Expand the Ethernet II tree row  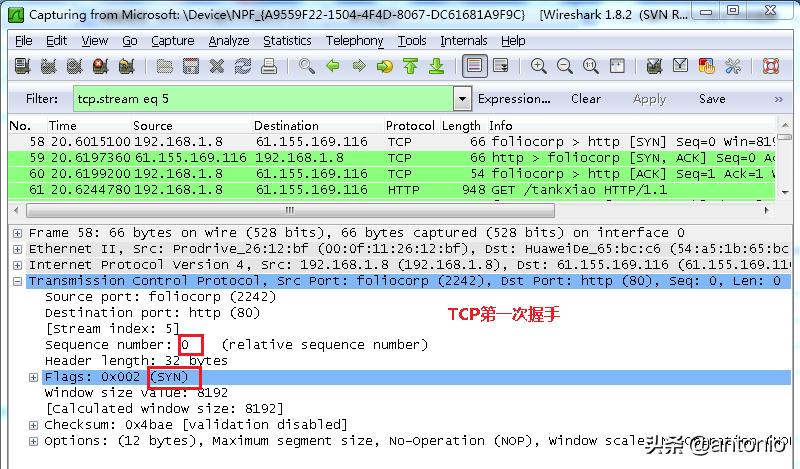pyautogui.click(x=17, y=249)
